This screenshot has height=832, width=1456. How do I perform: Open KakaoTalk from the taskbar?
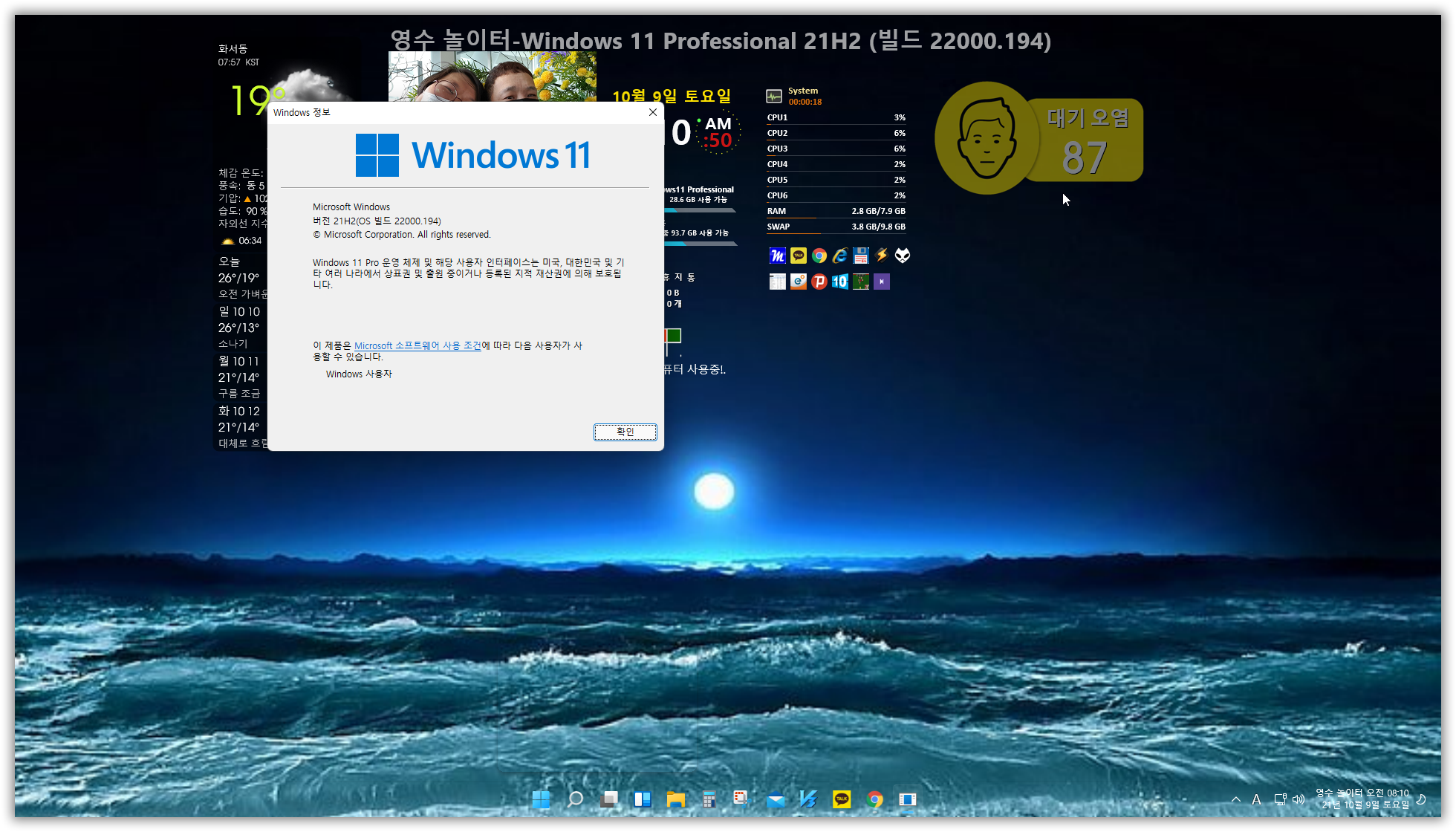(842, 799)
